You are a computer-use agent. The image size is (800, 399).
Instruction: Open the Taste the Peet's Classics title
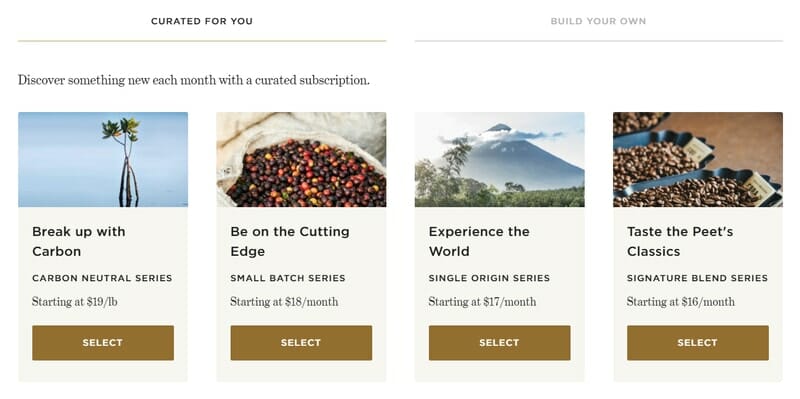[680, 241]
